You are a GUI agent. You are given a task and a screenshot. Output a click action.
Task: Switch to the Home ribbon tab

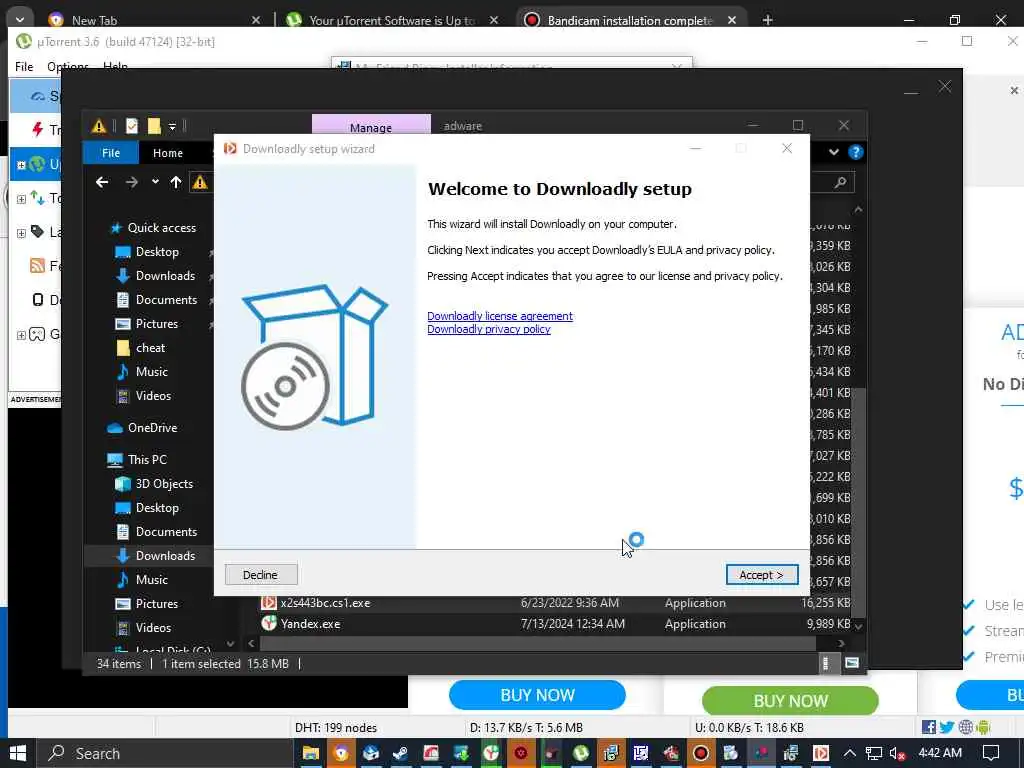click(168, 153)
